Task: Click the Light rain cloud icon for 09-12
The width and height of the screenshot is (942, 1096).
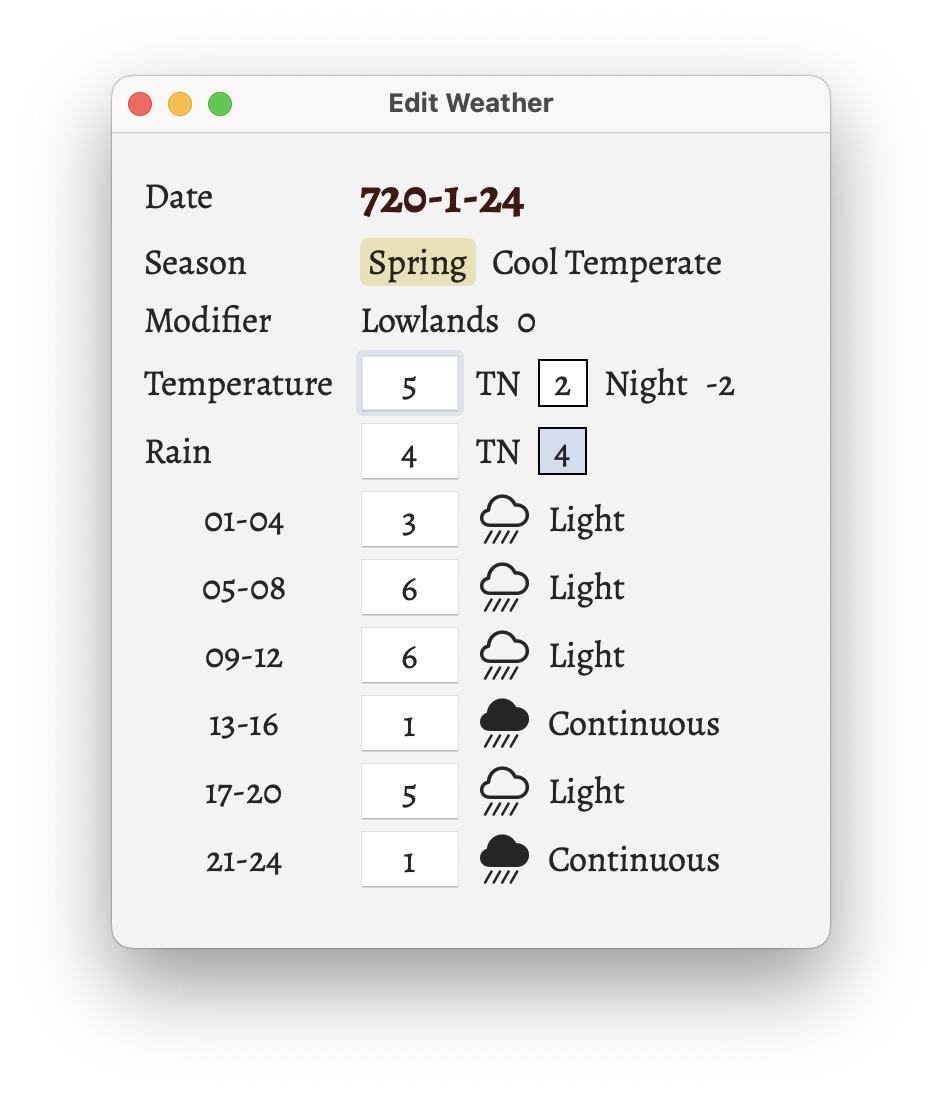Action: click(503, 655)
